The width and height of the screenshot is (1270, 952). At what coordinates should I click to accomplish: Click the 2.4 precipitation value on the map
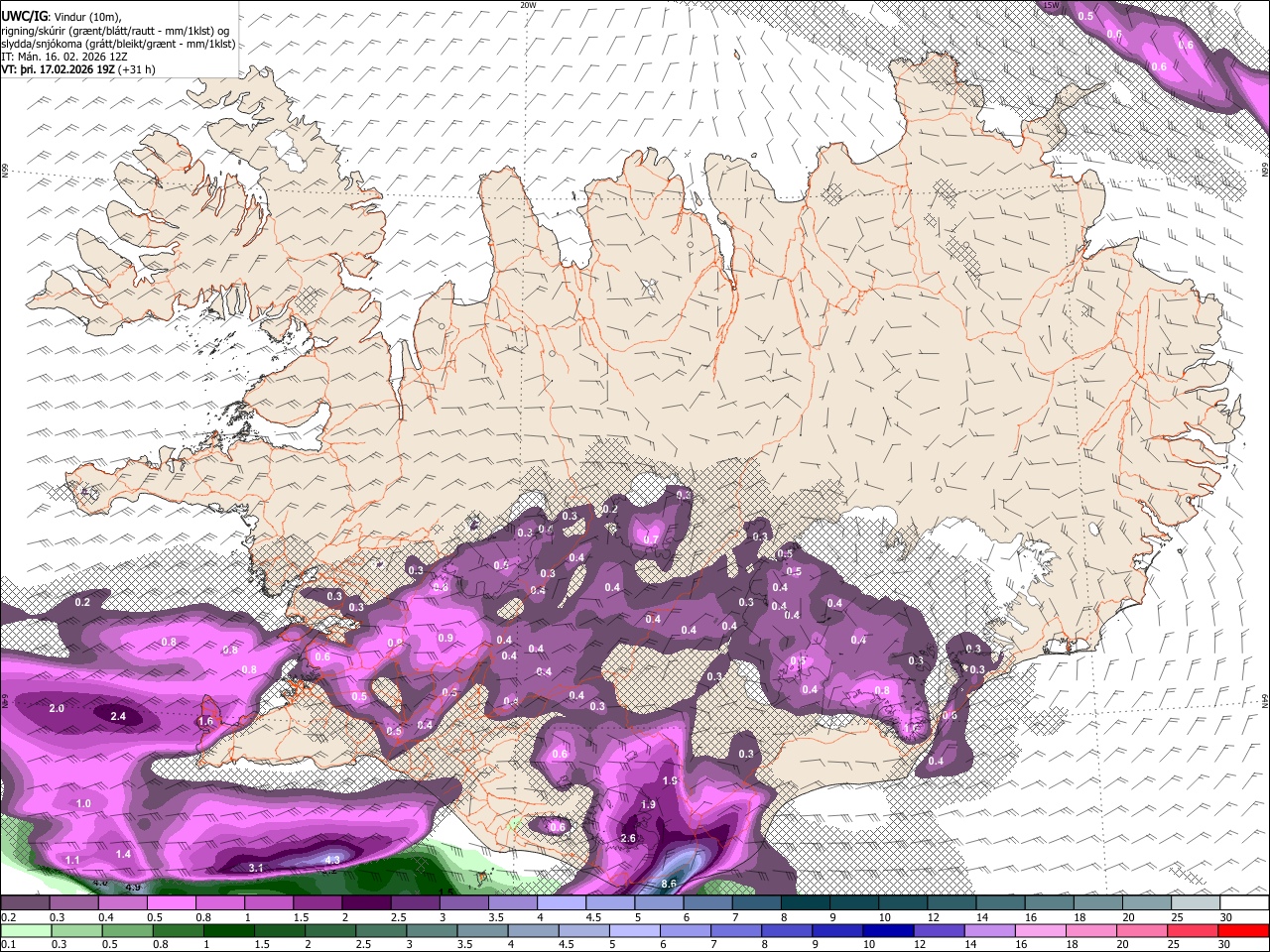[118, 716]
